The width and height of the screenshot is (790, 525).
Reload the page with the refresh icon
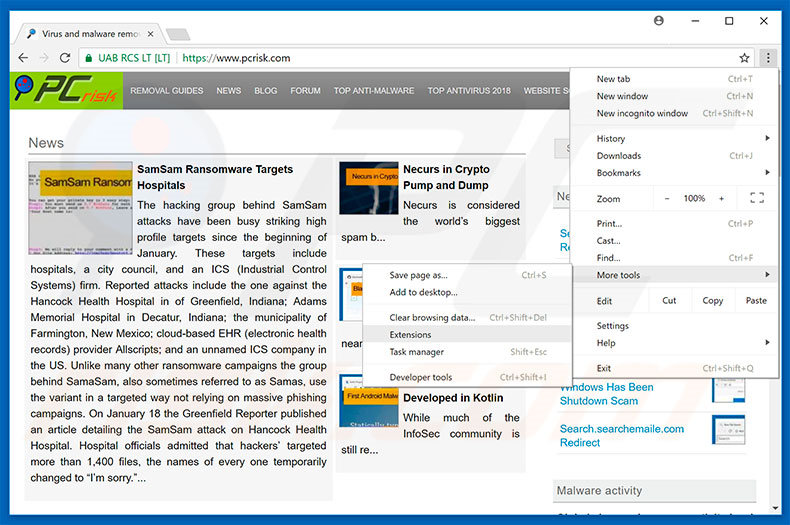[65, 58]
